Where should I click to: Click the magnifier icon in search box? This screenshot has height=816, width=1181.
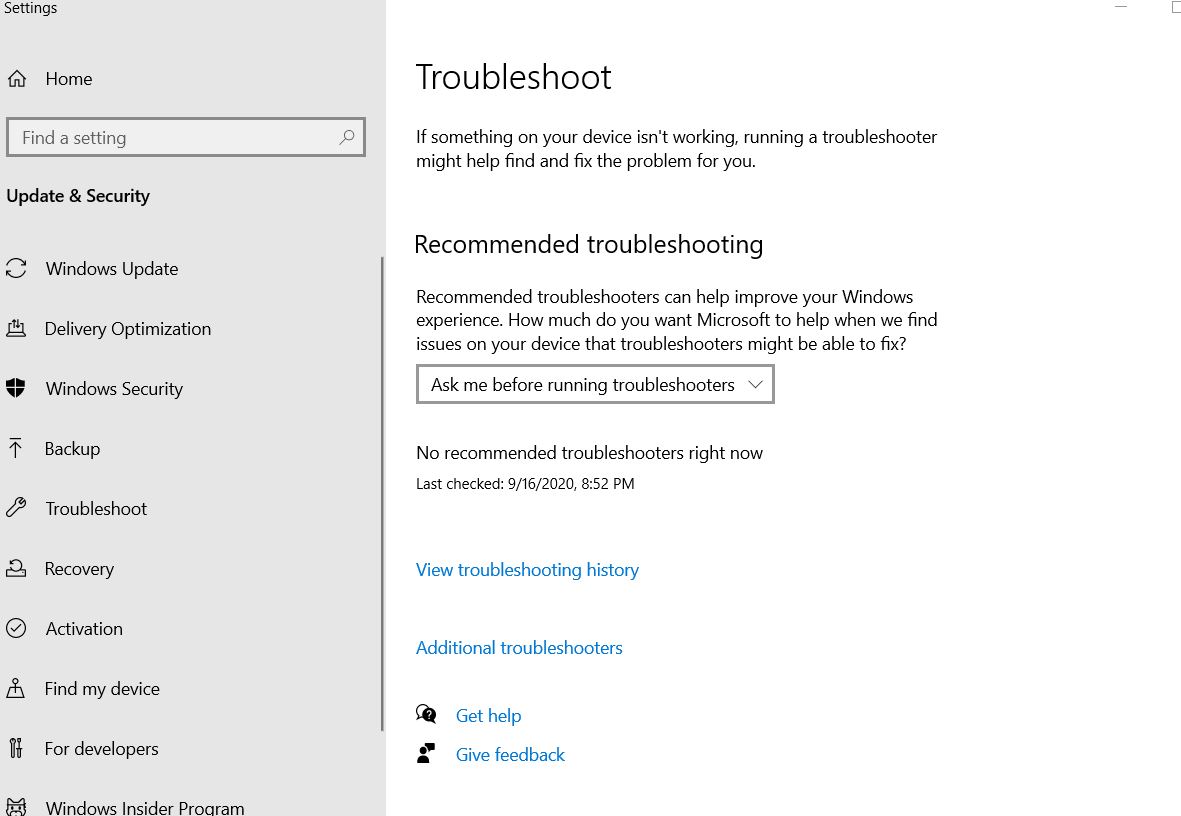click(x=346, y=137)
